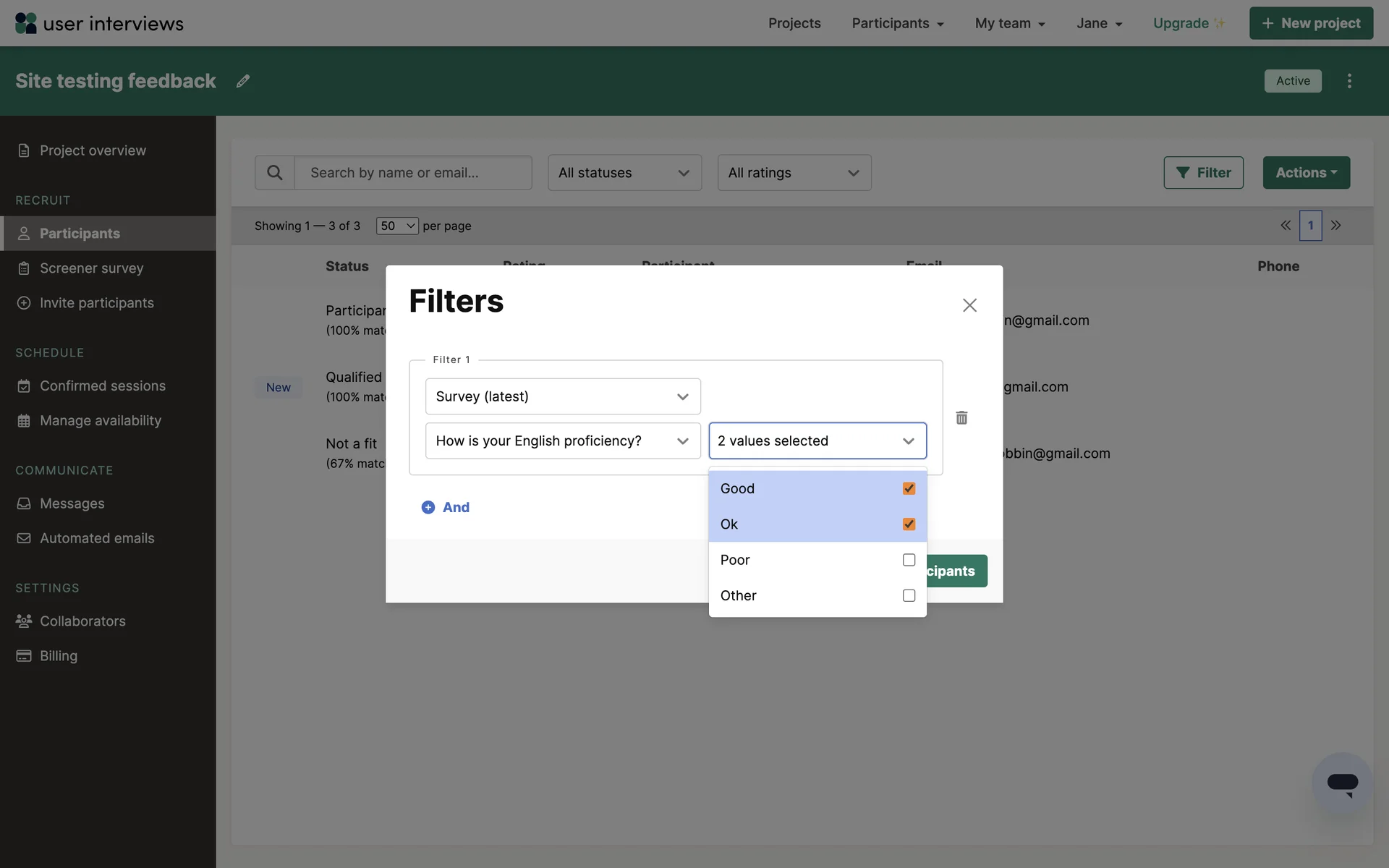Open the three-dot project options menu
This screenshot has width=1389, height=868.
click(1349, 81)
